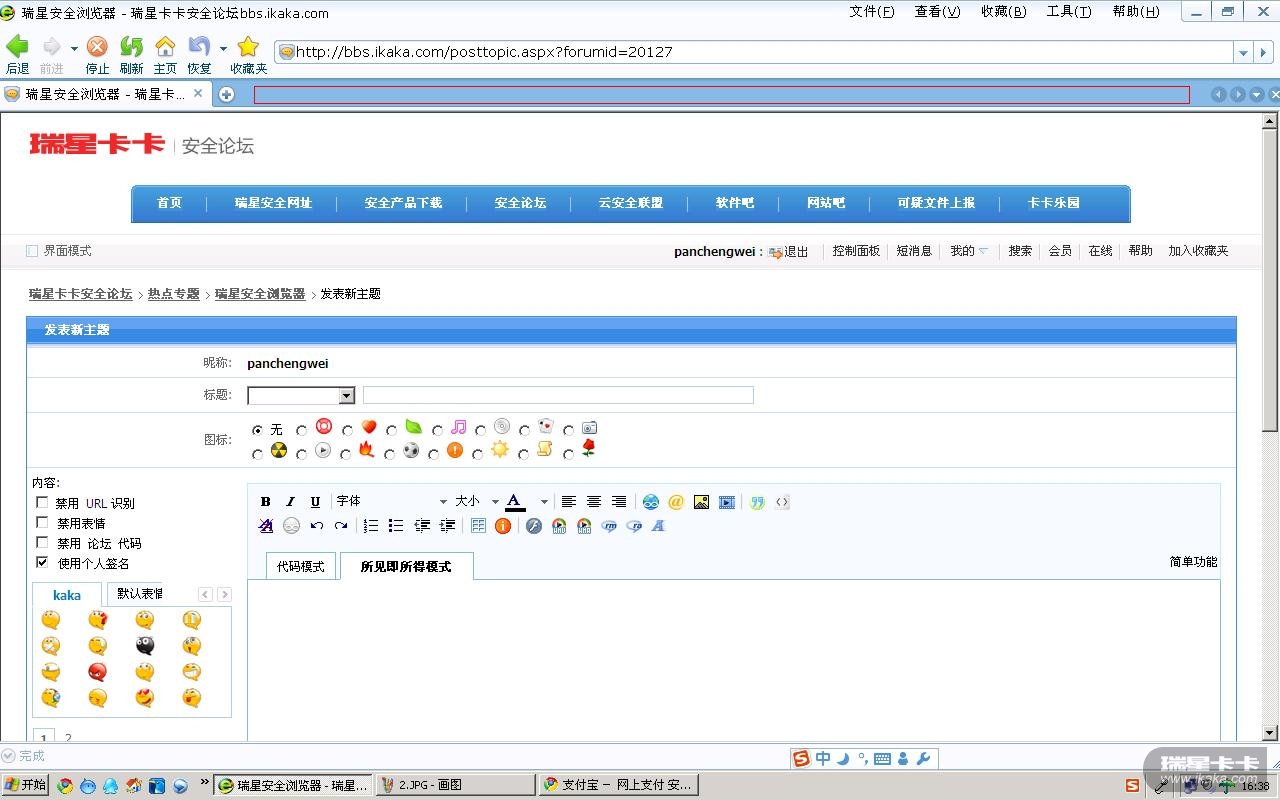Click the redo arrow in the editor toolbar
The image size is (1280, 800).
pos(341,526)
